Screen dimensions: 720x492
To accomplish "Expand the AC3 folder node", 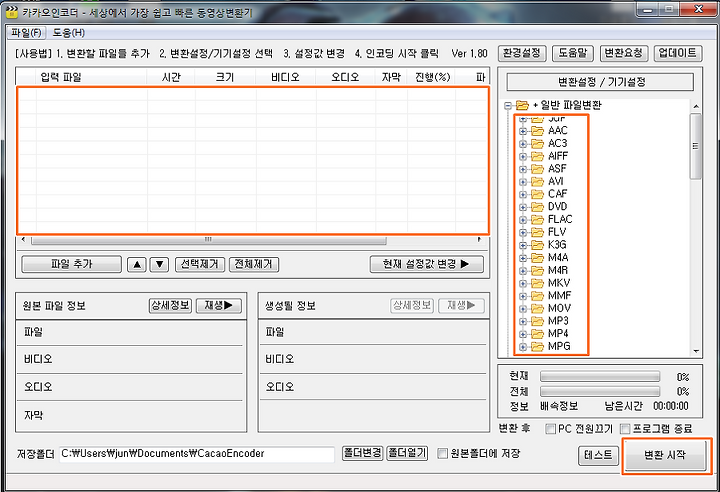I will point(523,144).
